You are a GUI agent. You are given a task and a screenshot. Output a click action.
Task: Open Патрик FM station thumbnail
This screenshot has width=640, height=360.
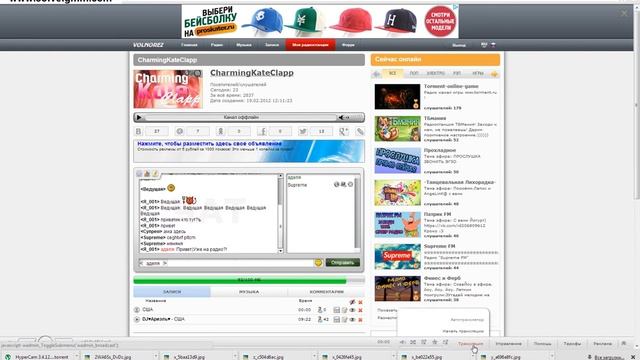[x=397, y=224]
